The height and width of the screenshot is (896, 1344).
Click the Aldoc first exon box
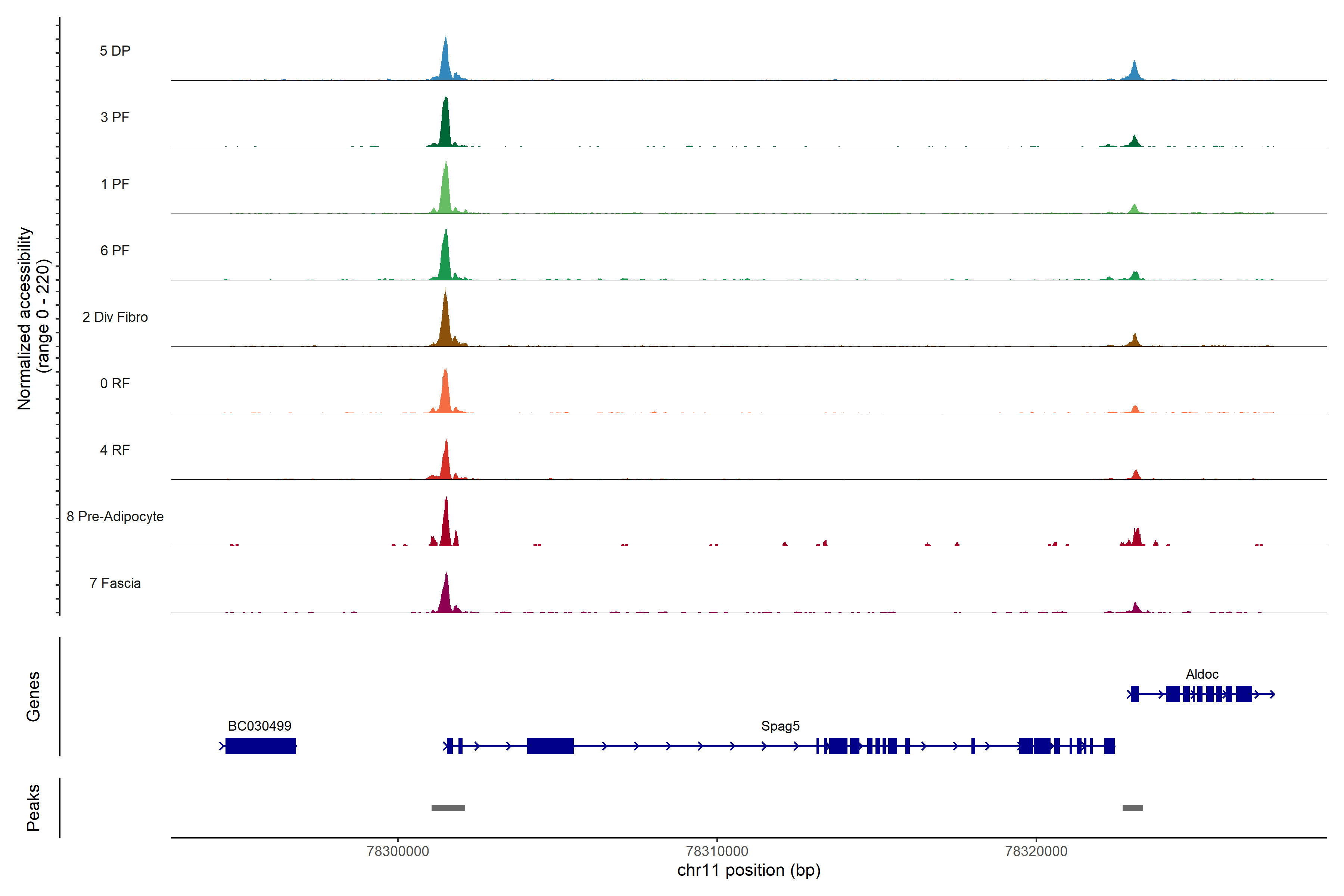point(1135,694)
